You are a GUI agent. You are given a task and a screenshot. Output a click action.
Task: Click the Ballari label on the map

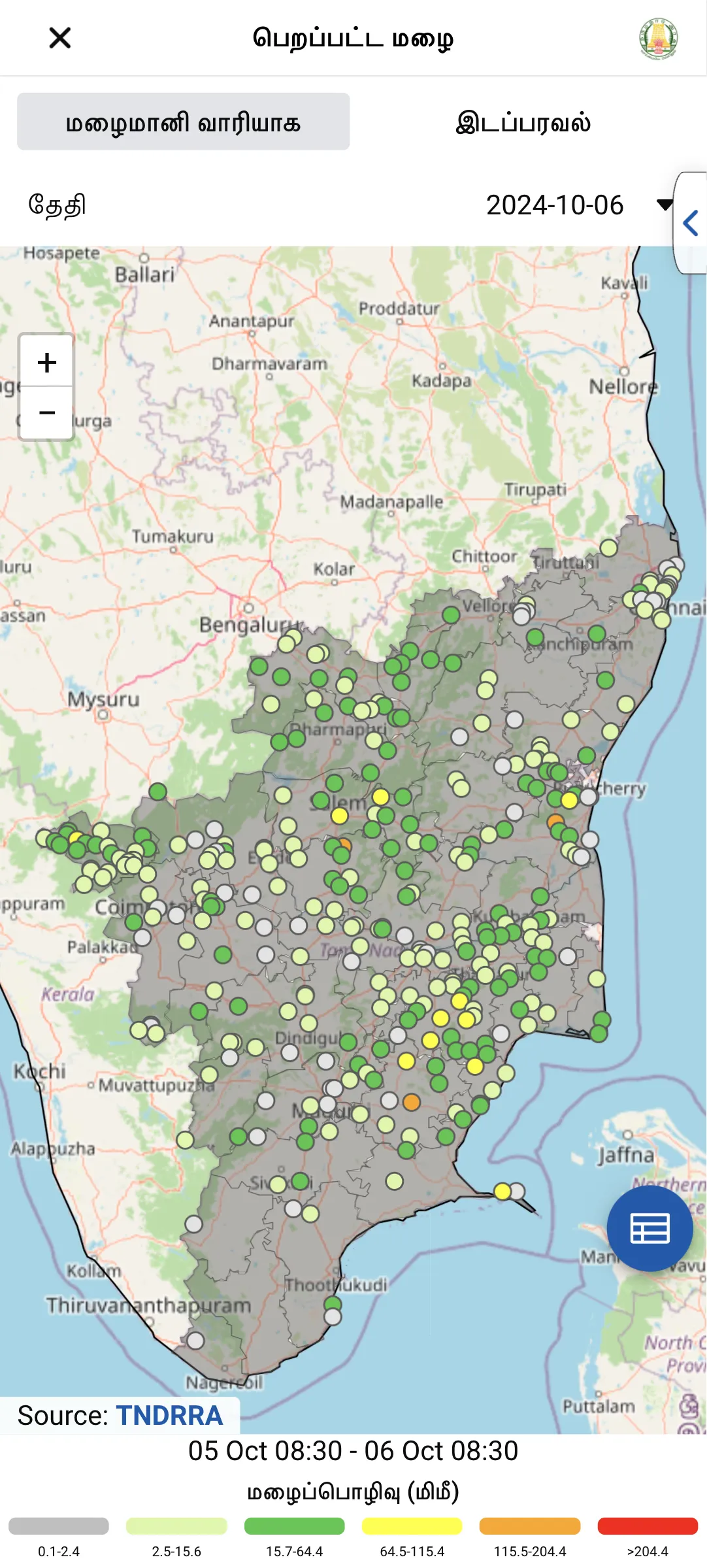coord(144,275)
